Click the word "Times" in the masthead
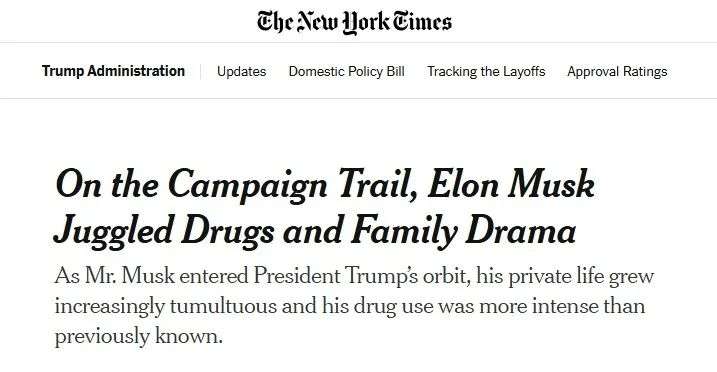 (423, 21)
